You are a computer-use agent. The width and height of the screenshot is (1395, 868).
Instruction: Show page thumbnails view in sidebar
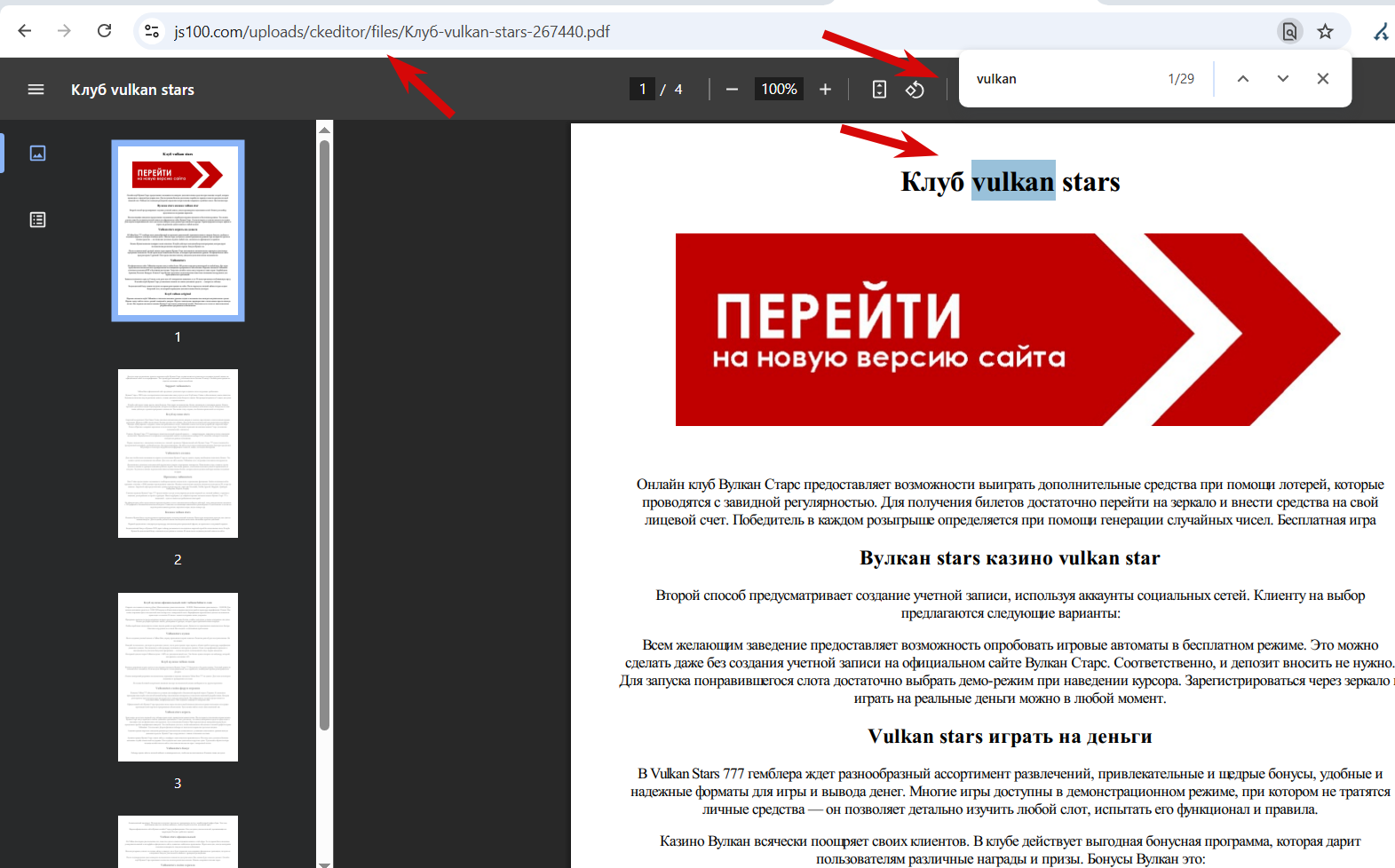pyautogui.click(x=37, y=153)
